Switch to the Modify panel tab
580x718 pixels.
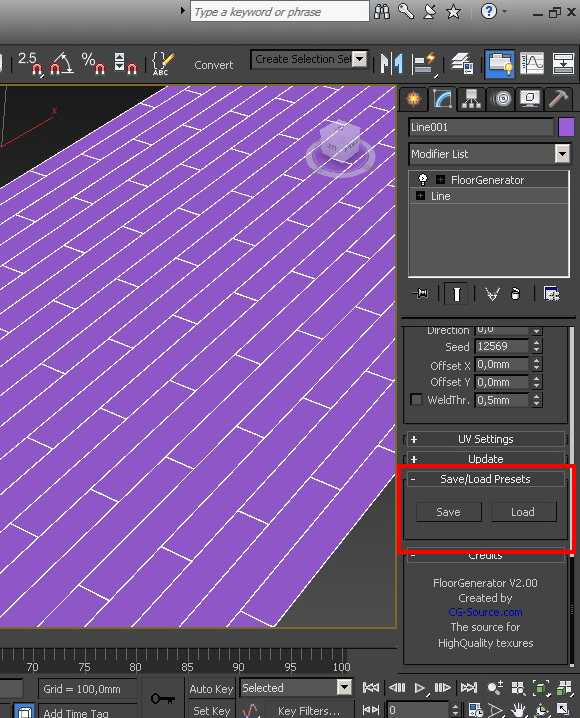tap(443, 98)
